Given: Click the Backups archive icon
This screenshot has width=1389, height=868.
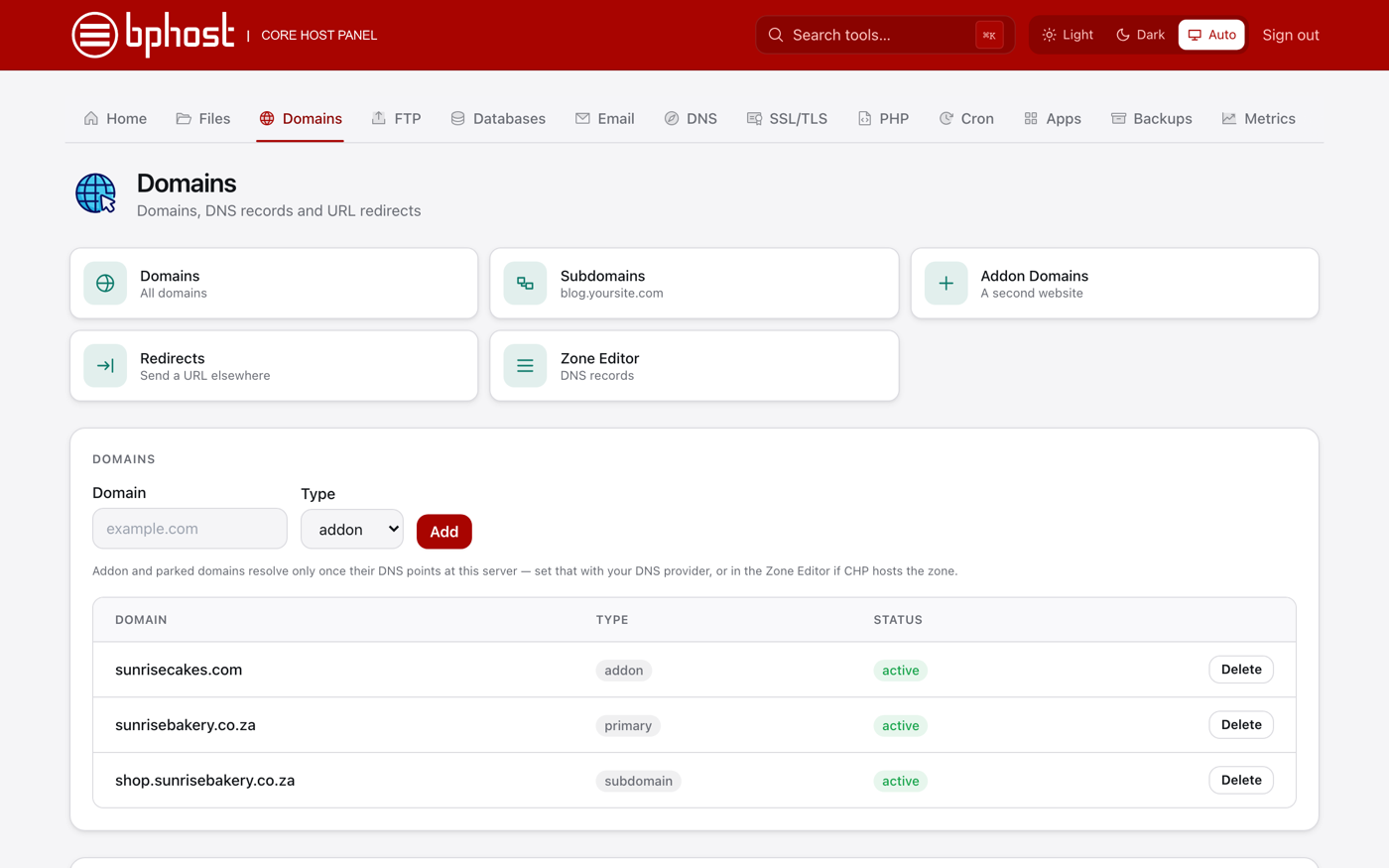Looking at the screenshot, I should 1118,118.
